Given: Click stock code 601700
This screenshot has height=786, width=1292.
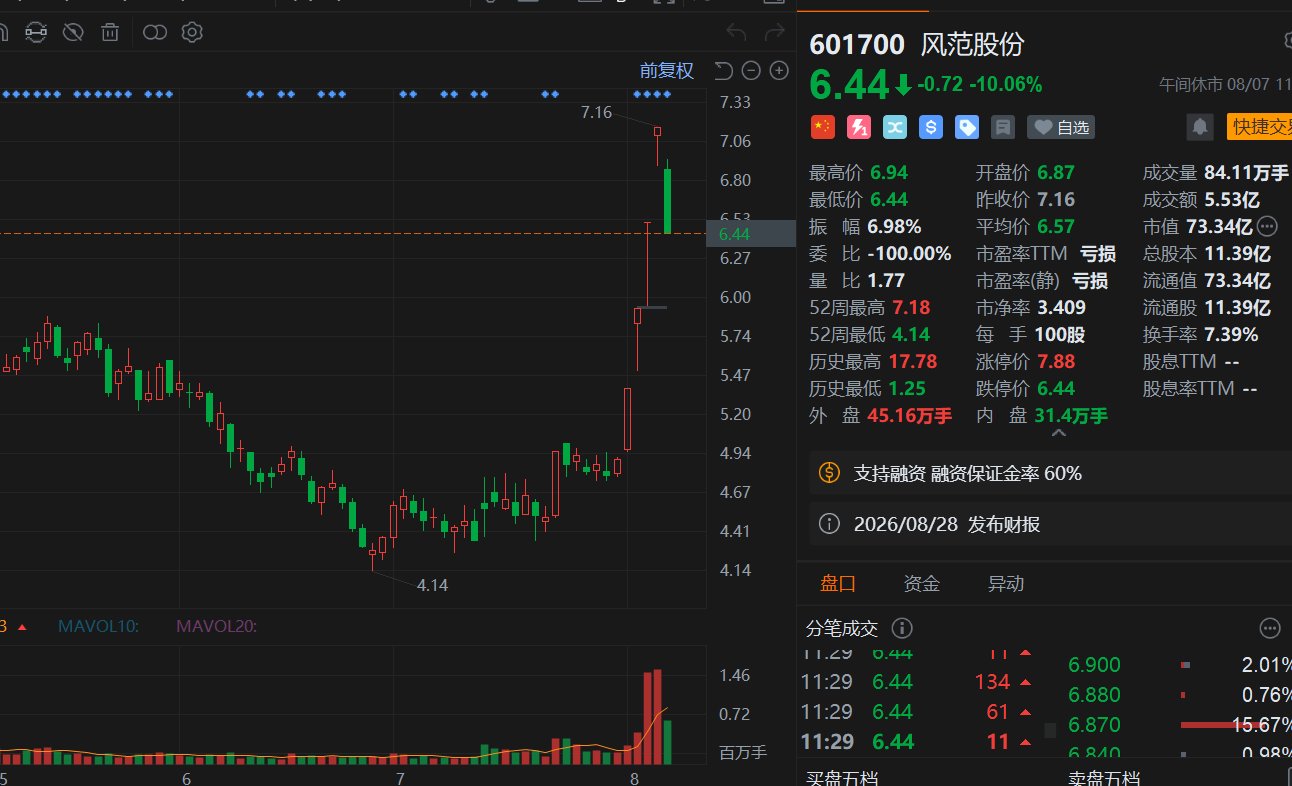Looking at the screenshot, I should (x=857, y=44).
